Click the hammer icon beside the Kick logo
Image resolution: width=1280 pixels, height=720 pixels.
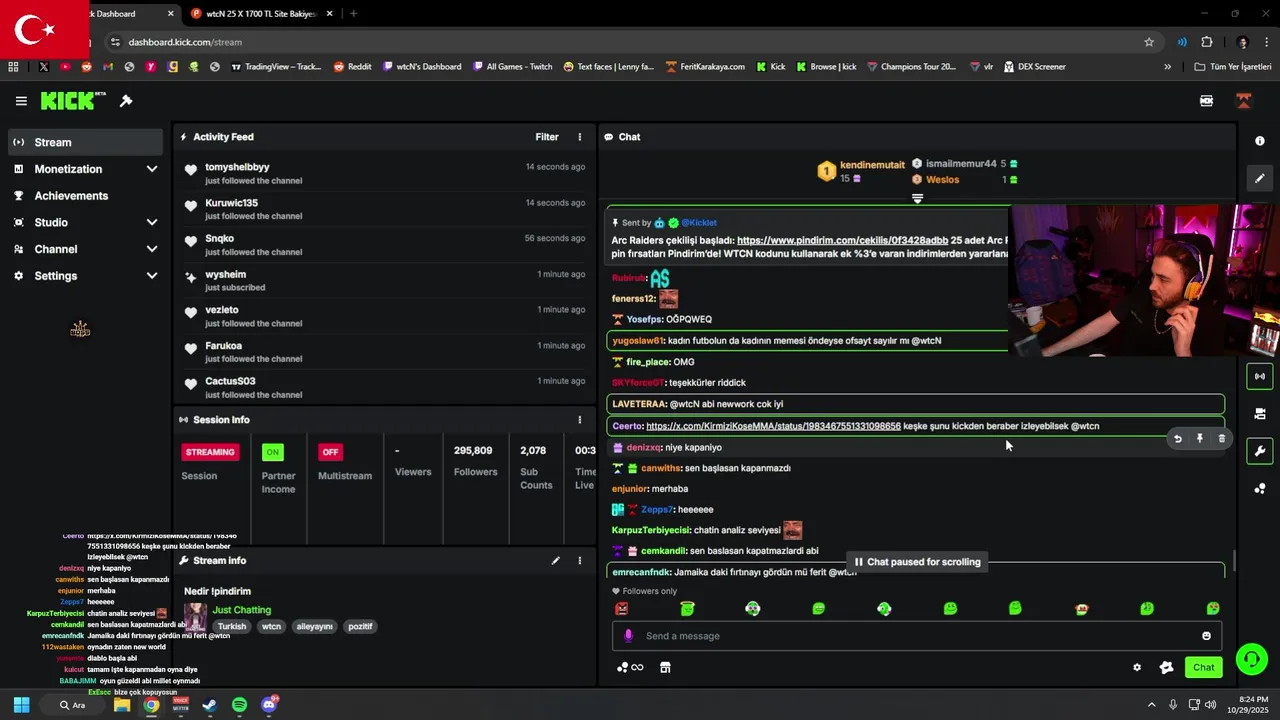[126, 101]
